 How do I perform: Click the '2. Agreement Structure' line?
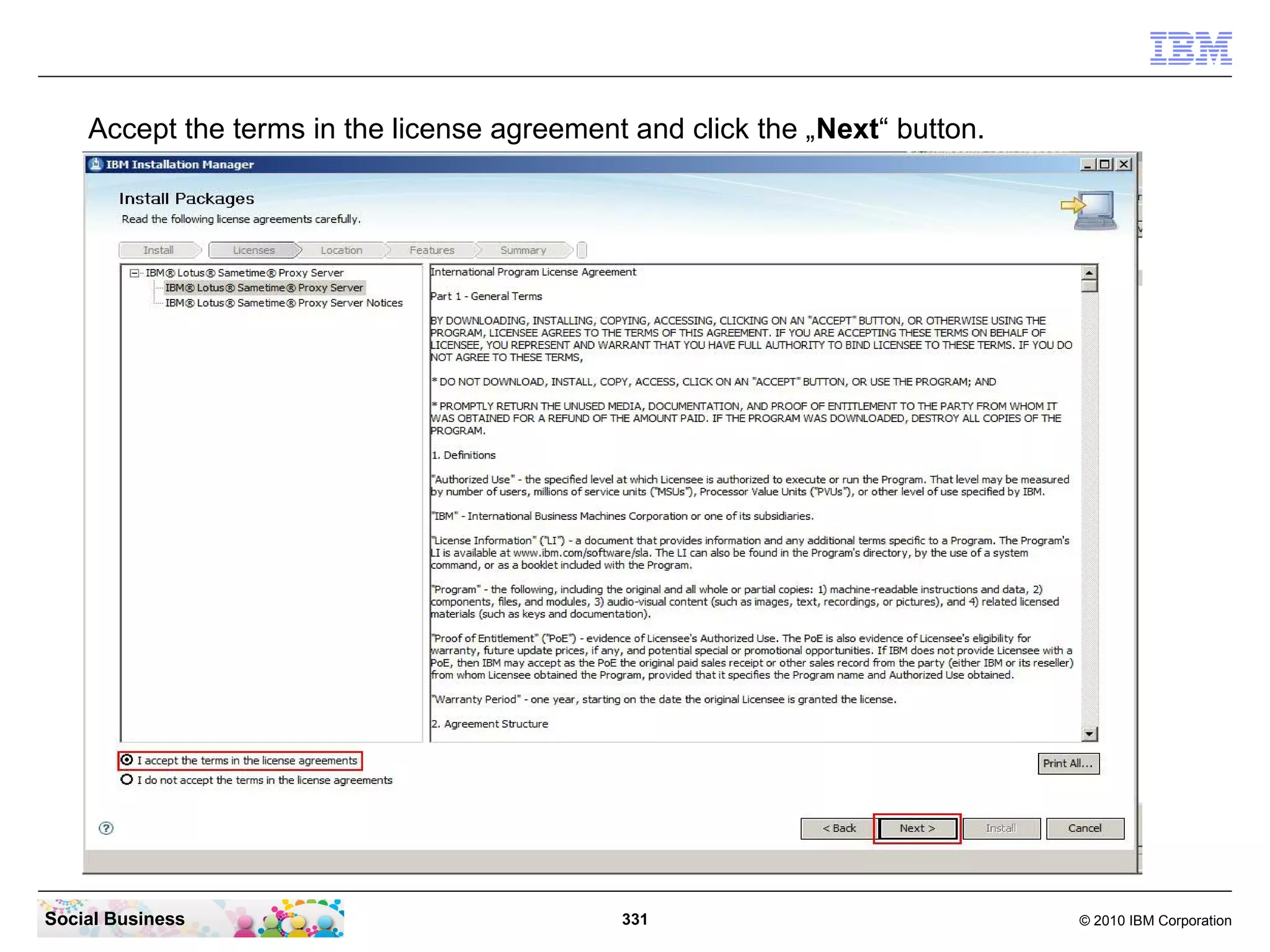tap(489, 724)
